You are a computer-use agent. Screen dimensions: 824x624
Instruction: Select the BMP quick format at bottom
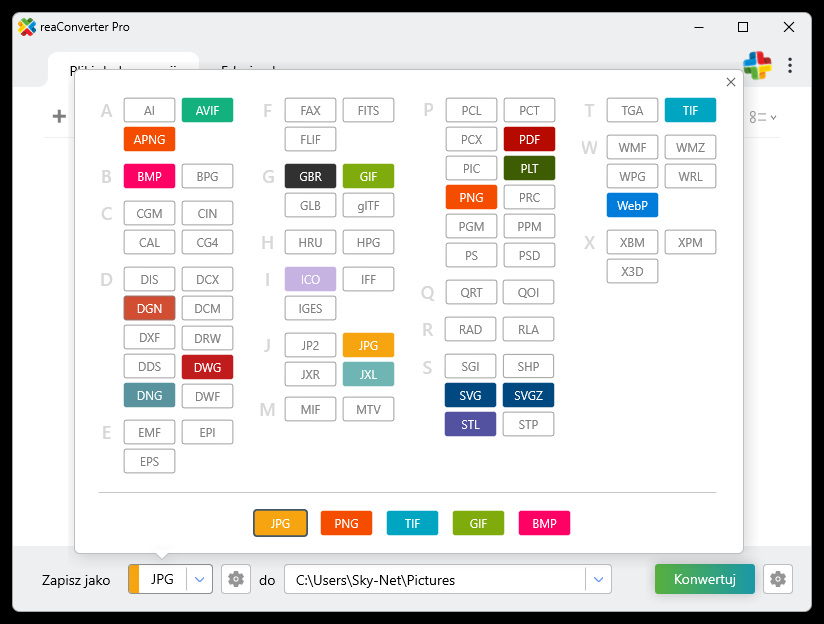click(544, 523)
